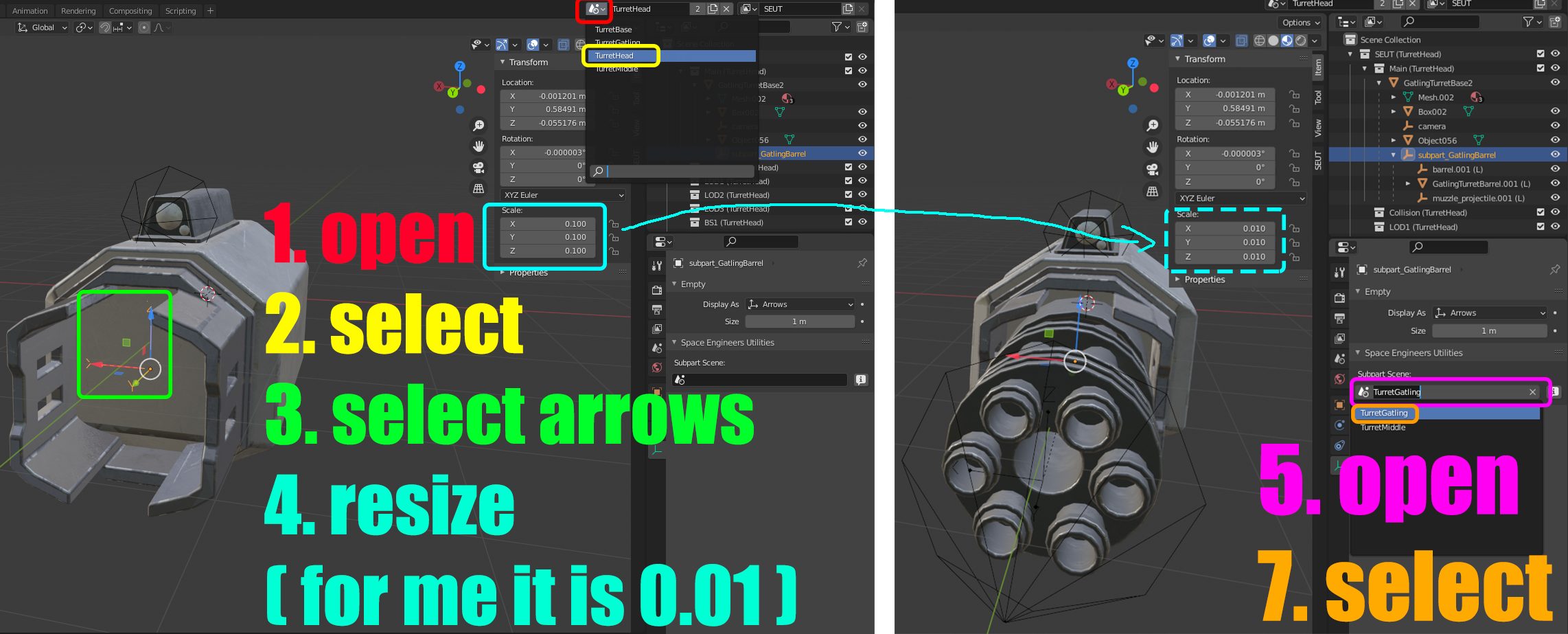Clear the Subpart Scene field with X
This screenshot has width=1568, height=634.
click(1533, 392)
